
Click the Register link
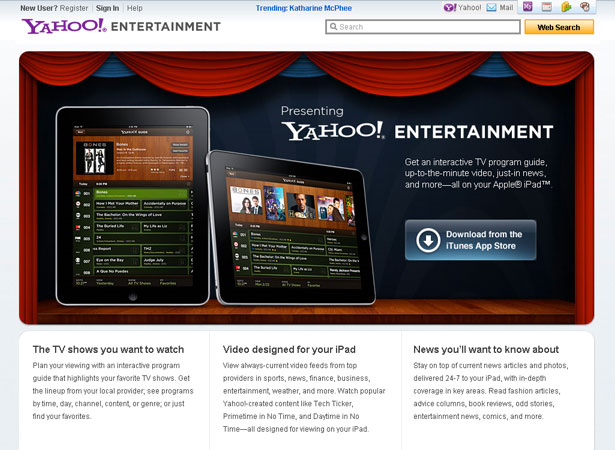pos(74,8)
